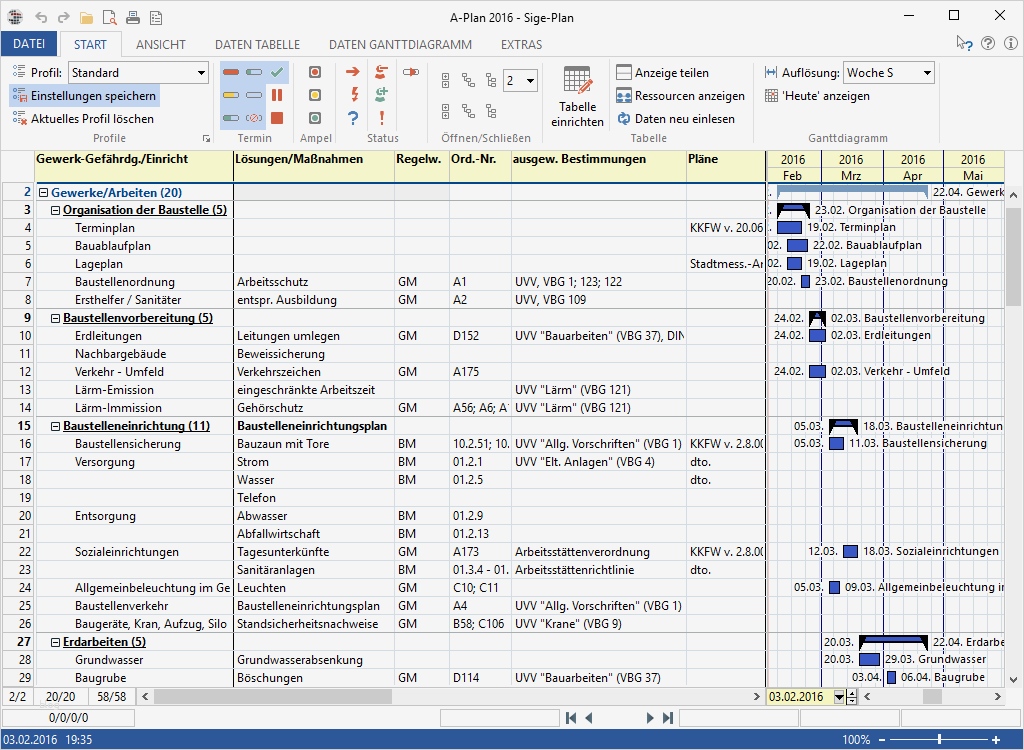This screenshot has height=750, width=1024.
Task: Click the red traffic light icon in Ampel
Action: pyautogui.click(x=315, y=73)
